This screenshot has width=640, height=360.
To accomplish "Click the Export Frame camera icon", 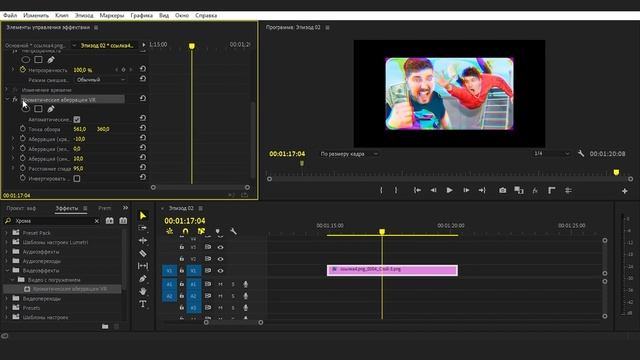I will [502, 190].
